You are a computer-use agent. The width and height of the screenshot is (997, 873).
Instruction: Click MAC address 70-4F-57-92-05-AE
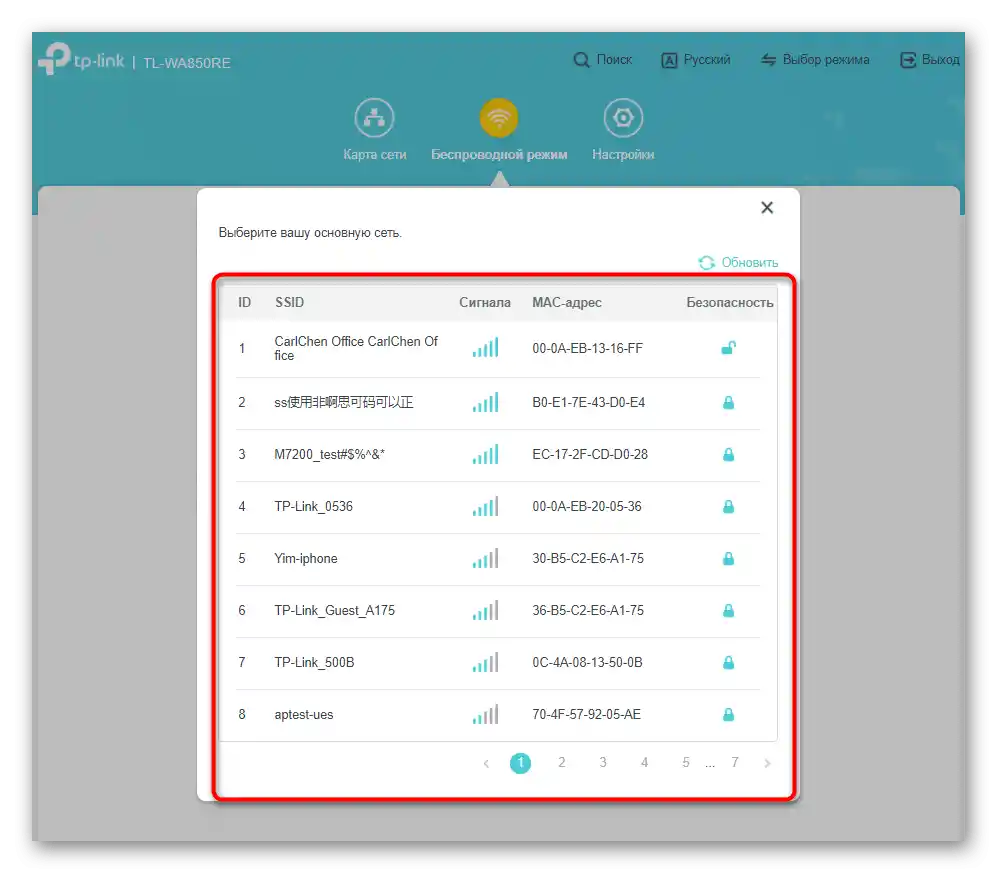[586, 715]
